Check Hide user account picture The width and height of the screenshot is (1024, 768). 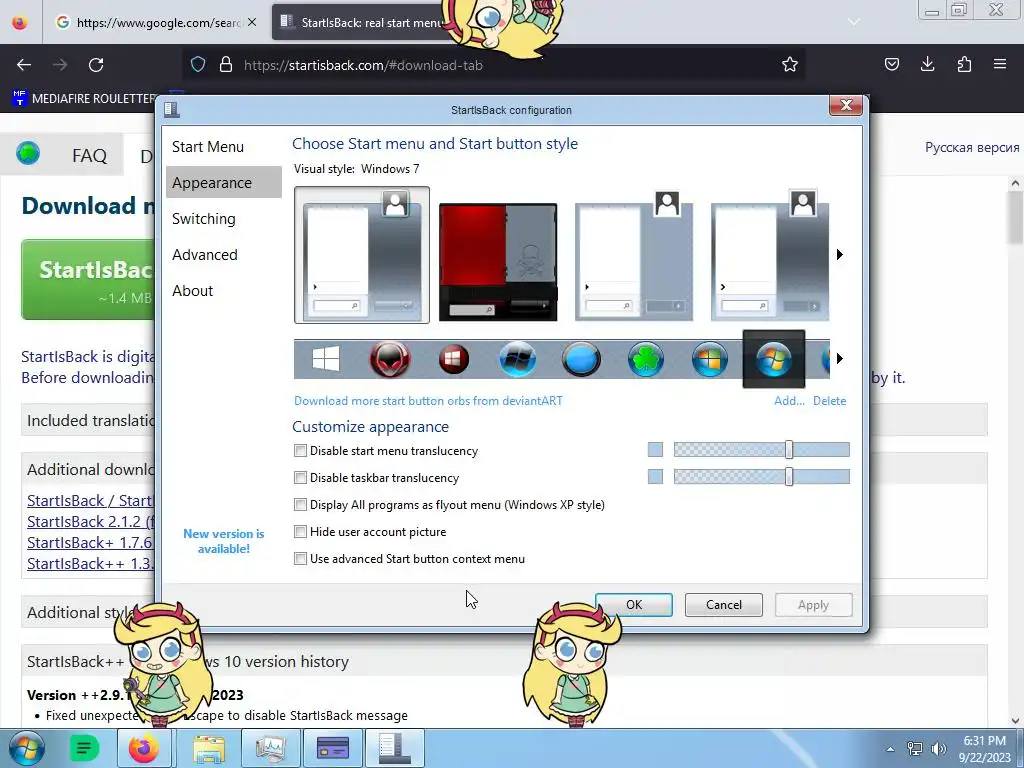300,532
